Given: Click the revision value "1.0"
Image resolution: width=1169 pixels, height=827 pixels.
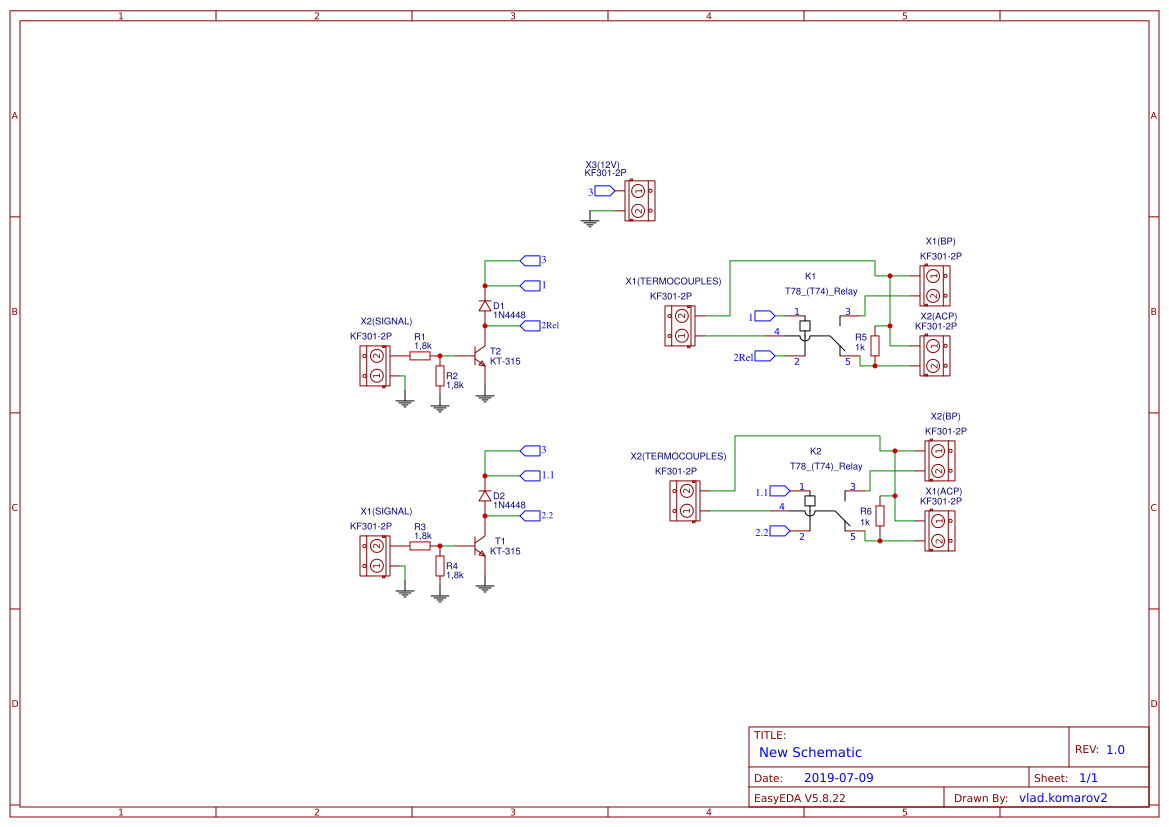Looking at the screenshot, I should pyautogui.click(x=1115, y=750).
